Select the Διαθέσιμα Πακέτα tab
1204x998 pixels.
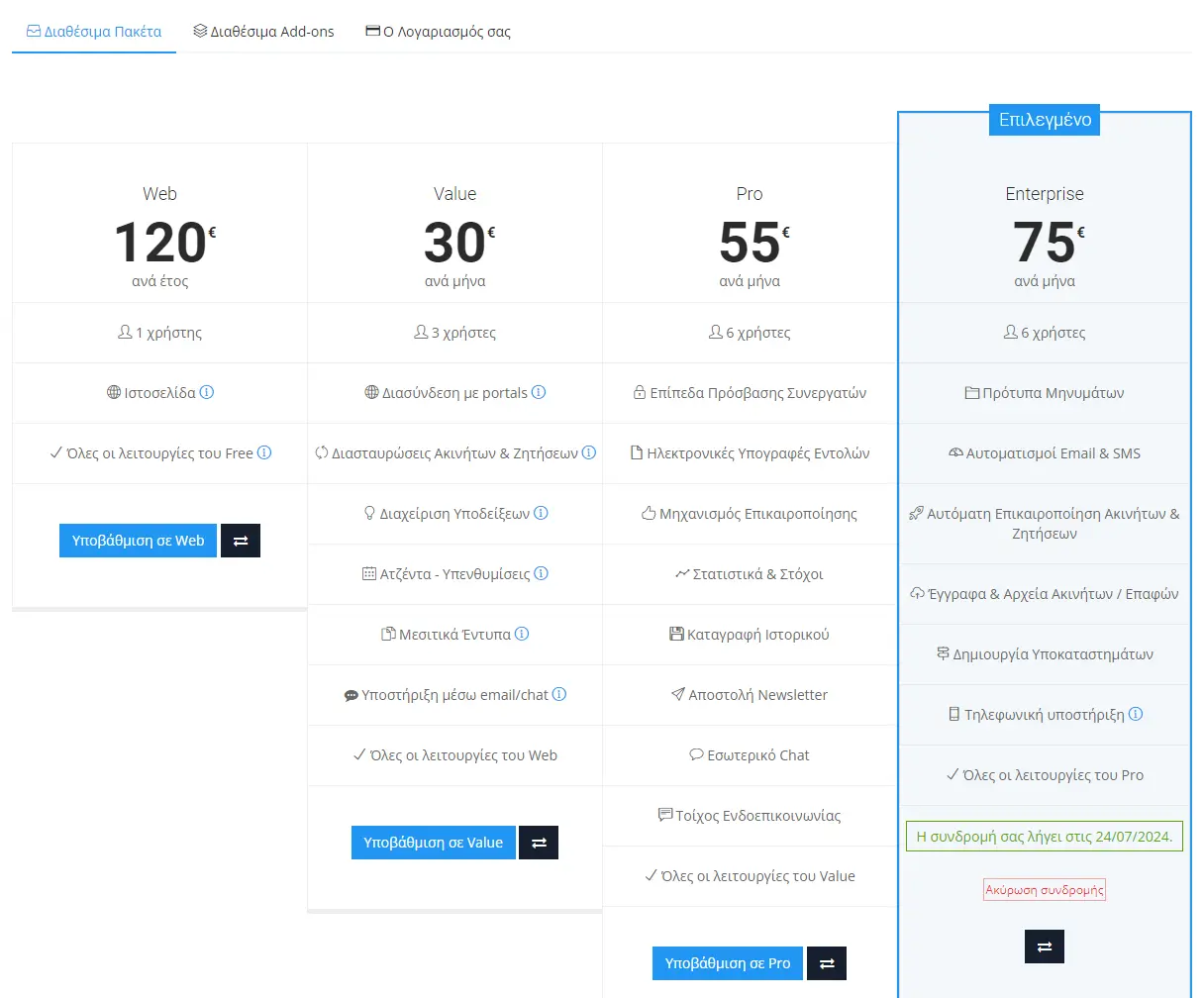[94, 32]
